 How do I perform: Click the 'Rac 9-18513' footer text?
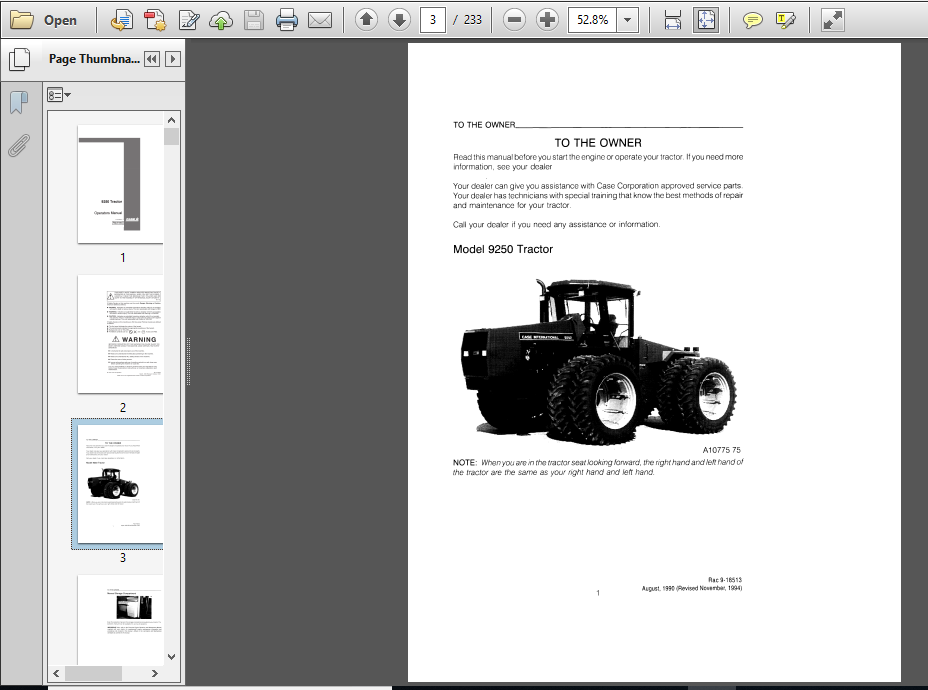coord(724,580)
